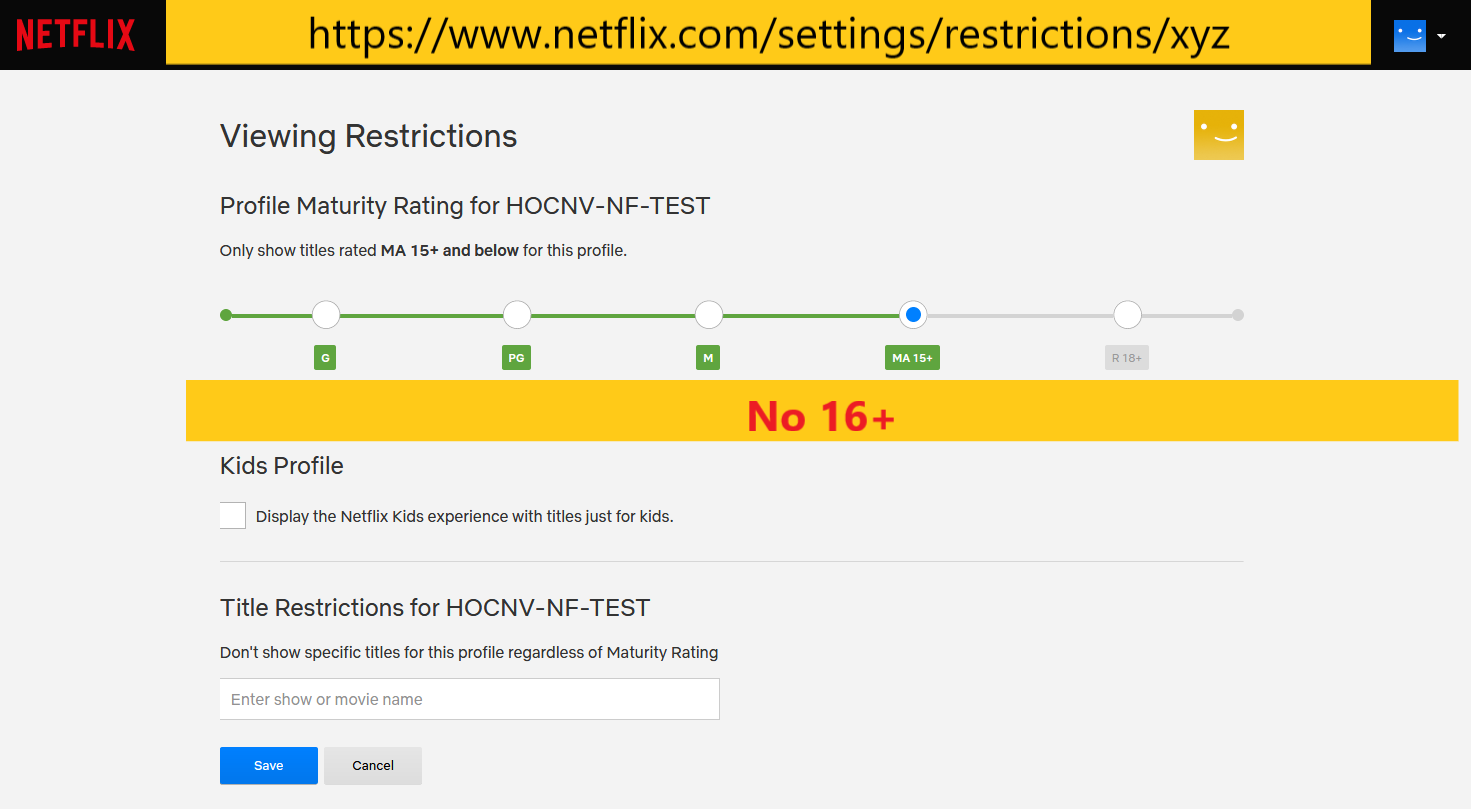Open the blue profile avatar menu
Image resolution: width=1471 pixels, height=809 pixels.
click(1409, 36)
